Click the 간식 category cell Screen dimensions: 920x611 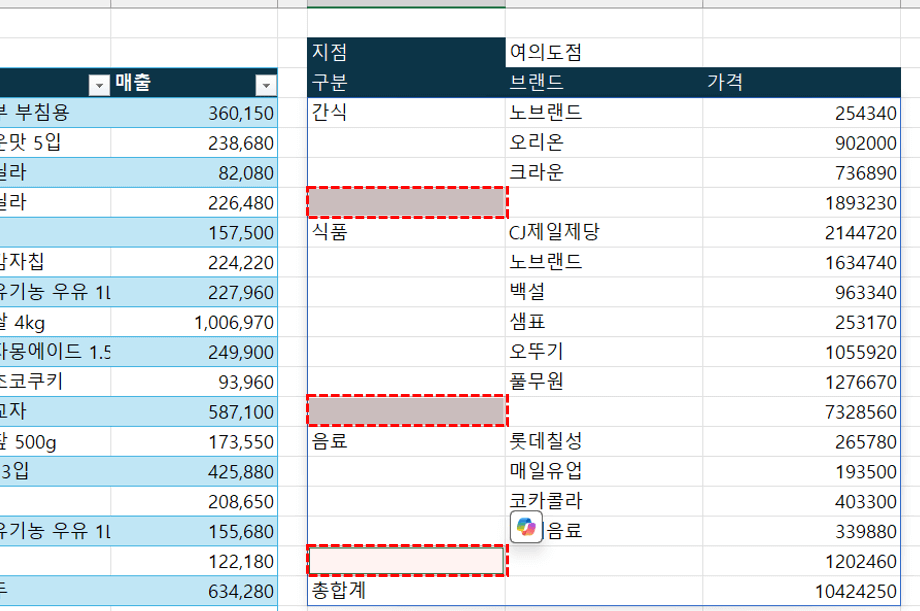coord(406,113)
